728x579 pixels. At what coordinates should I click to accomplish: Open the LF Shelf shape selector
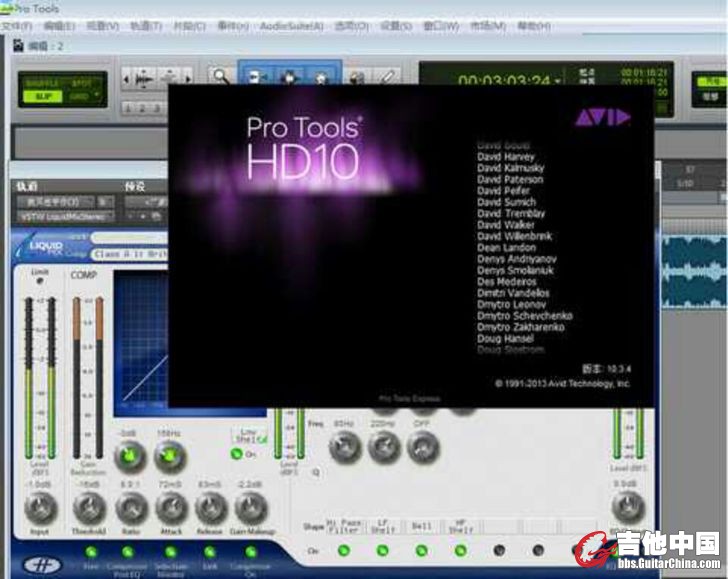383,527
